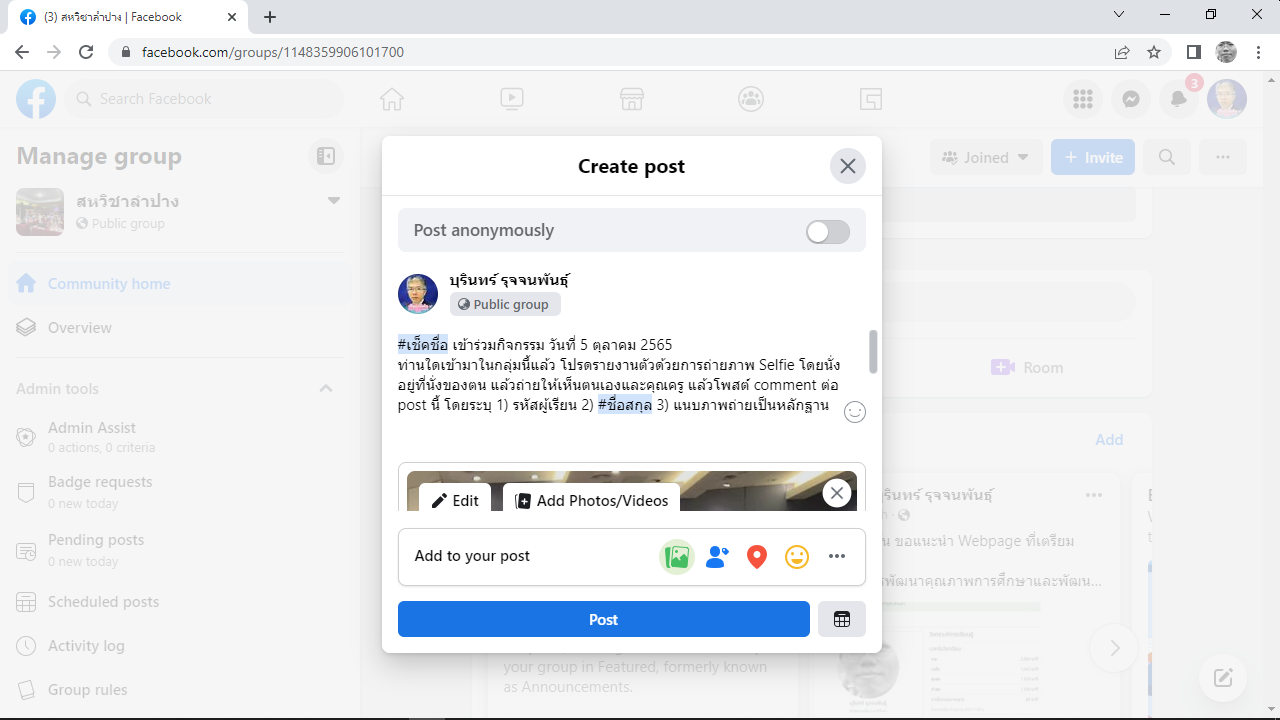Open the tab search dropdown arrow
The image size is (1280, 720).
(x=1119, y=15)
